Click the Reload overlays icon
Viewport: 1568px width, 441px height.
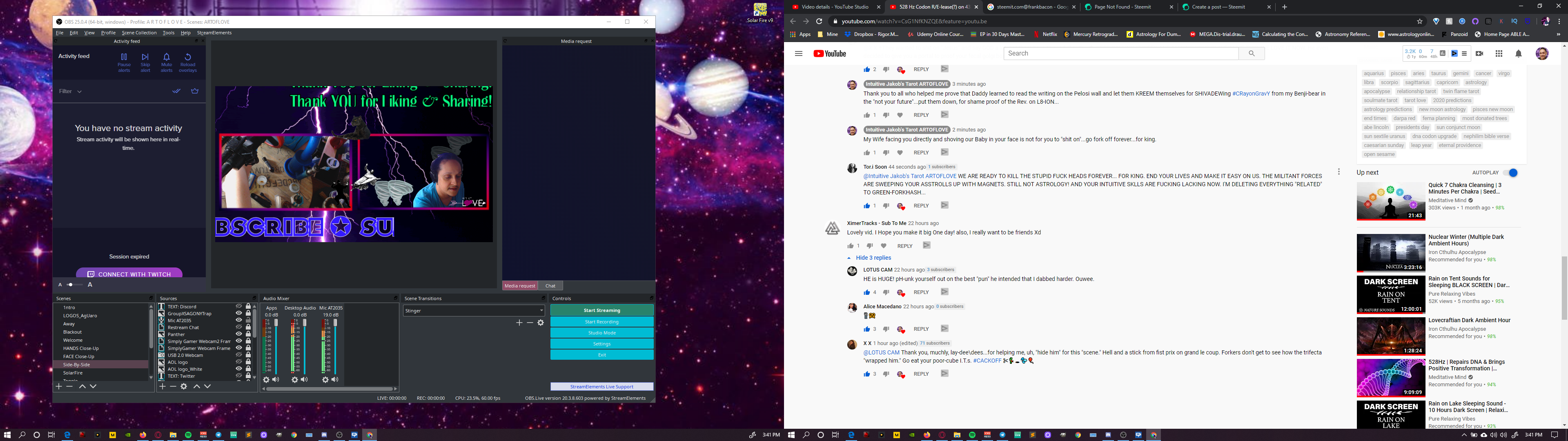[187, 57]
